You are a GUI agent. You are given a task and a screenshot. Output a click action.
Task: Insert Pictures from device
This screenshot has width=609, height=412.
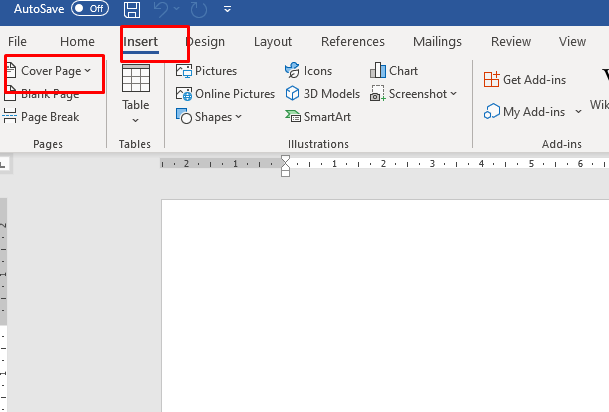207,71
